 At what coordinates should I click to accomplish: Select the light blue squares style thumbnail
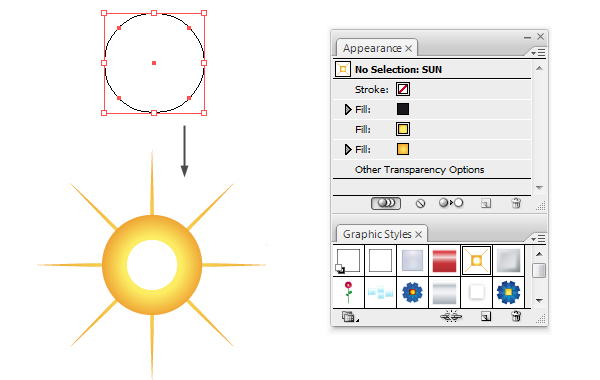point(380,292)
